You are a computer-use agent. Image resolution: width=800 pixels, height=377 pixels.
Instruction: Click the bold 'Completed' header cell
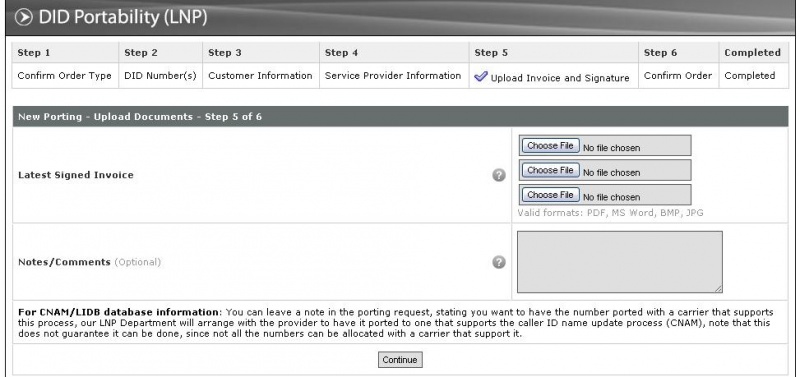tap(754, 53)
